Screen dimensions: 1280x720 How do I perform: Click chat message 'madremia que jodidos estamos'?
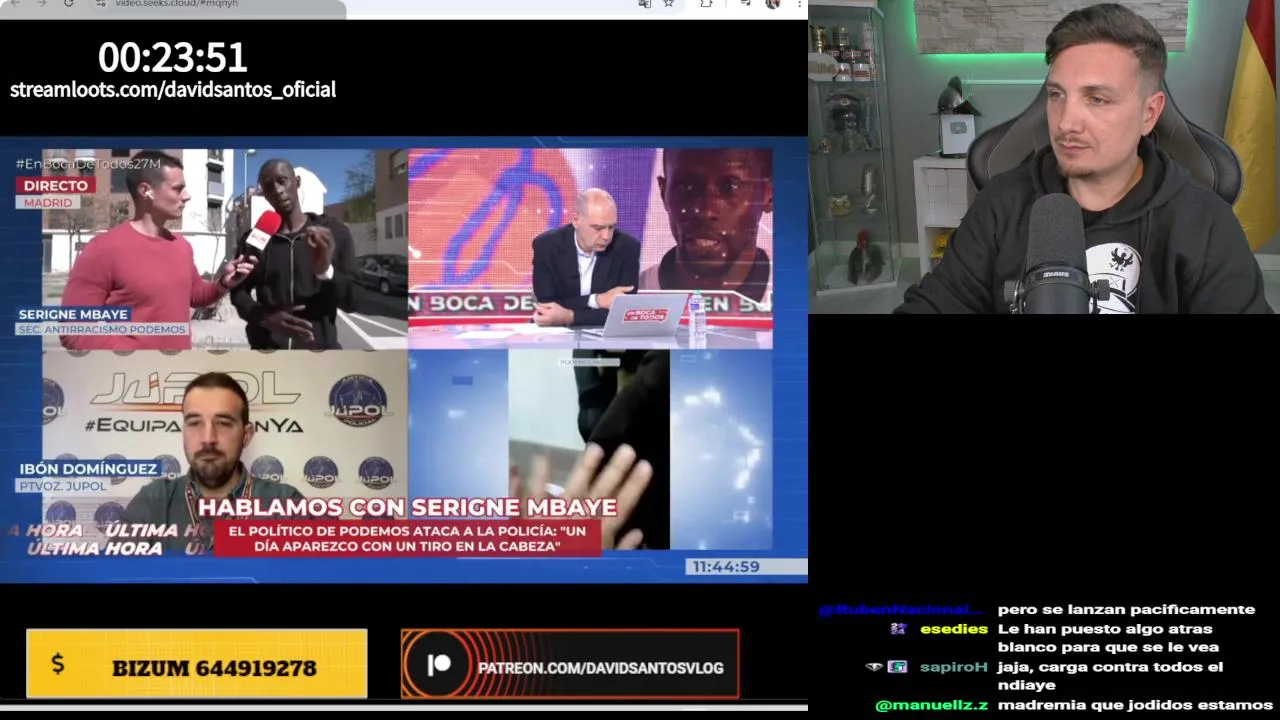(x=1135, y=705)
